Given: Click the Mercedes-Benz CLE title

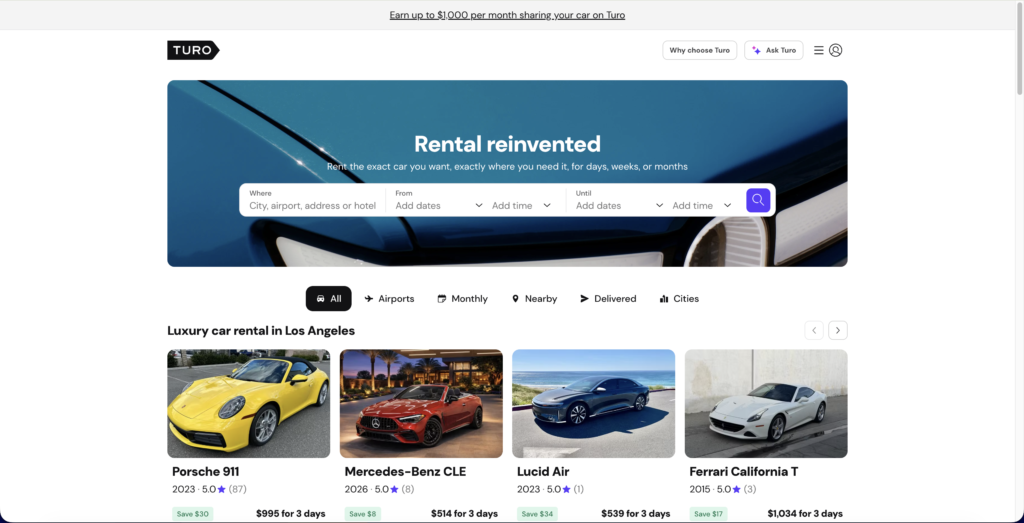Looking at the screenshot, I should coord(406,471).
